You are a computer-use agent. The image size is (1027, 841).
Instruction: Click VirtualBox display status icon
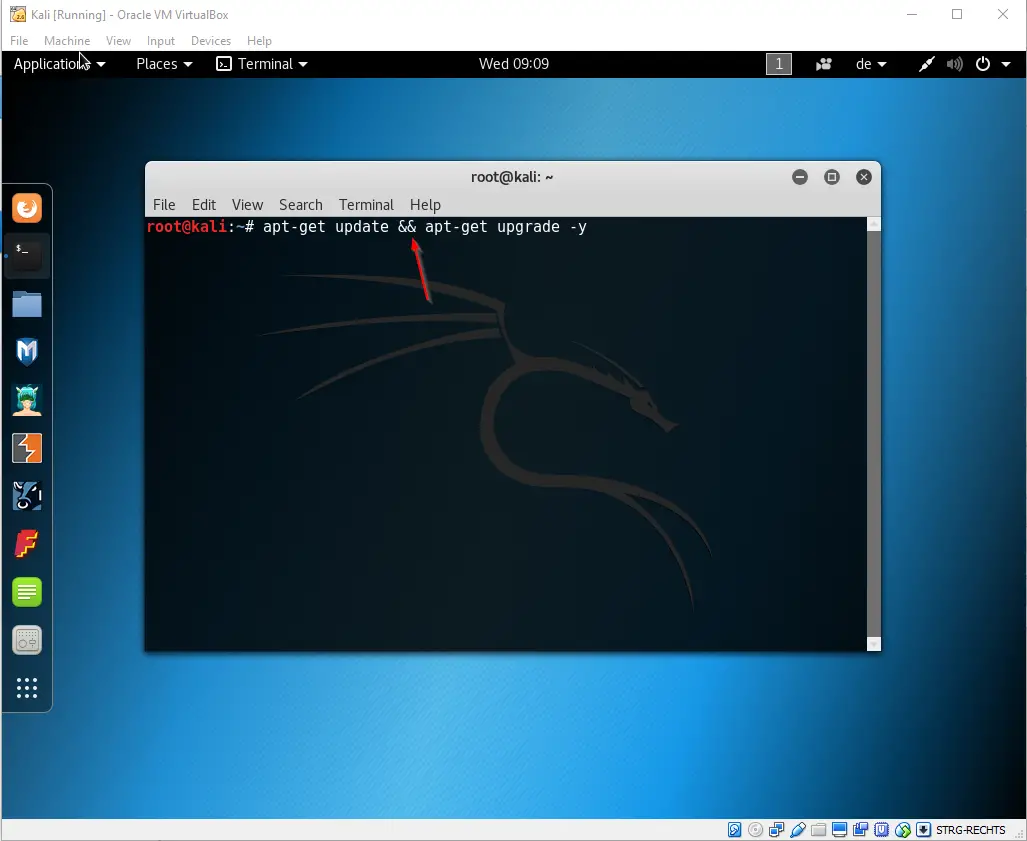click(x=839, y=830)
